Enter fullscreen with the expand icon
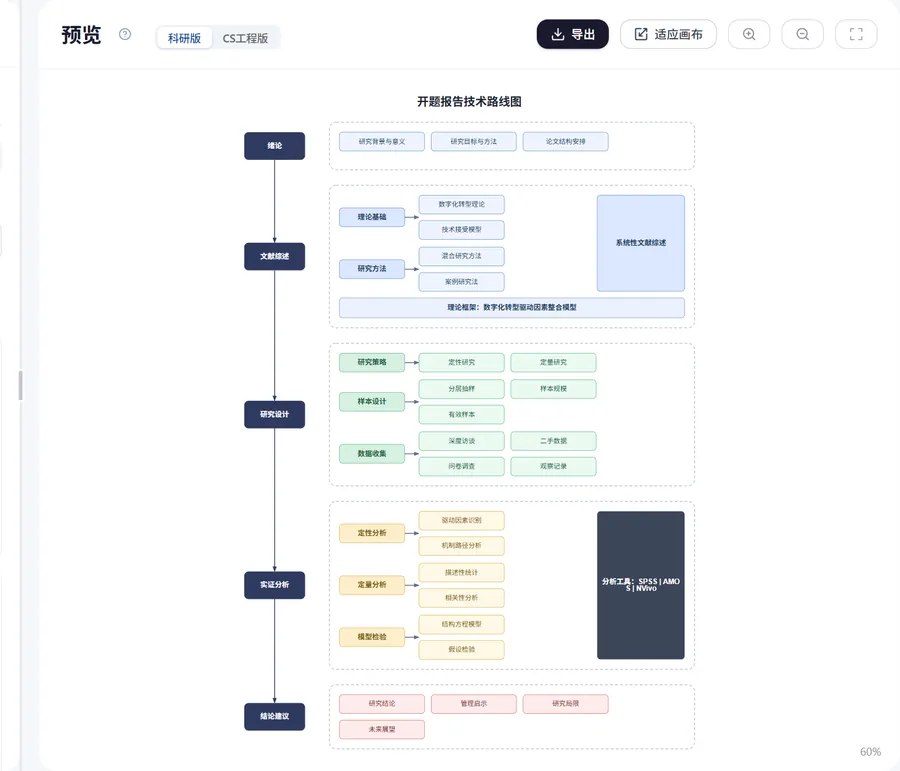This screenshot has height=771, width=900. tap(856, 34)
